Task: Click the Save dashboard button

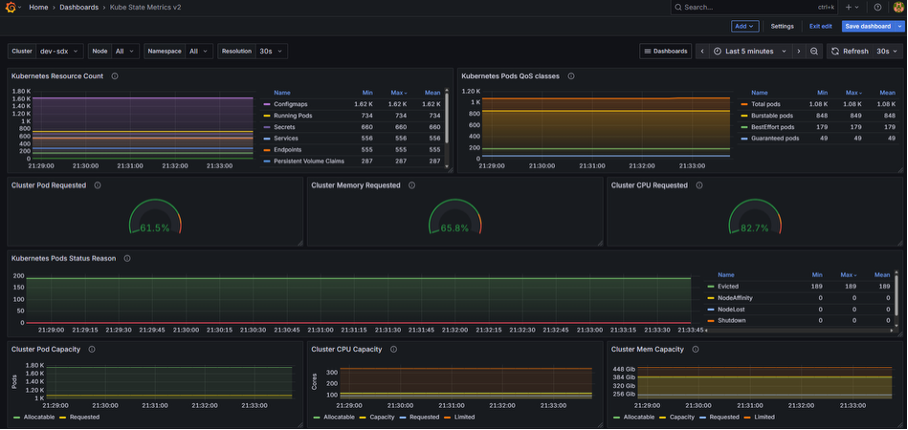Action: tap(867, 26)
